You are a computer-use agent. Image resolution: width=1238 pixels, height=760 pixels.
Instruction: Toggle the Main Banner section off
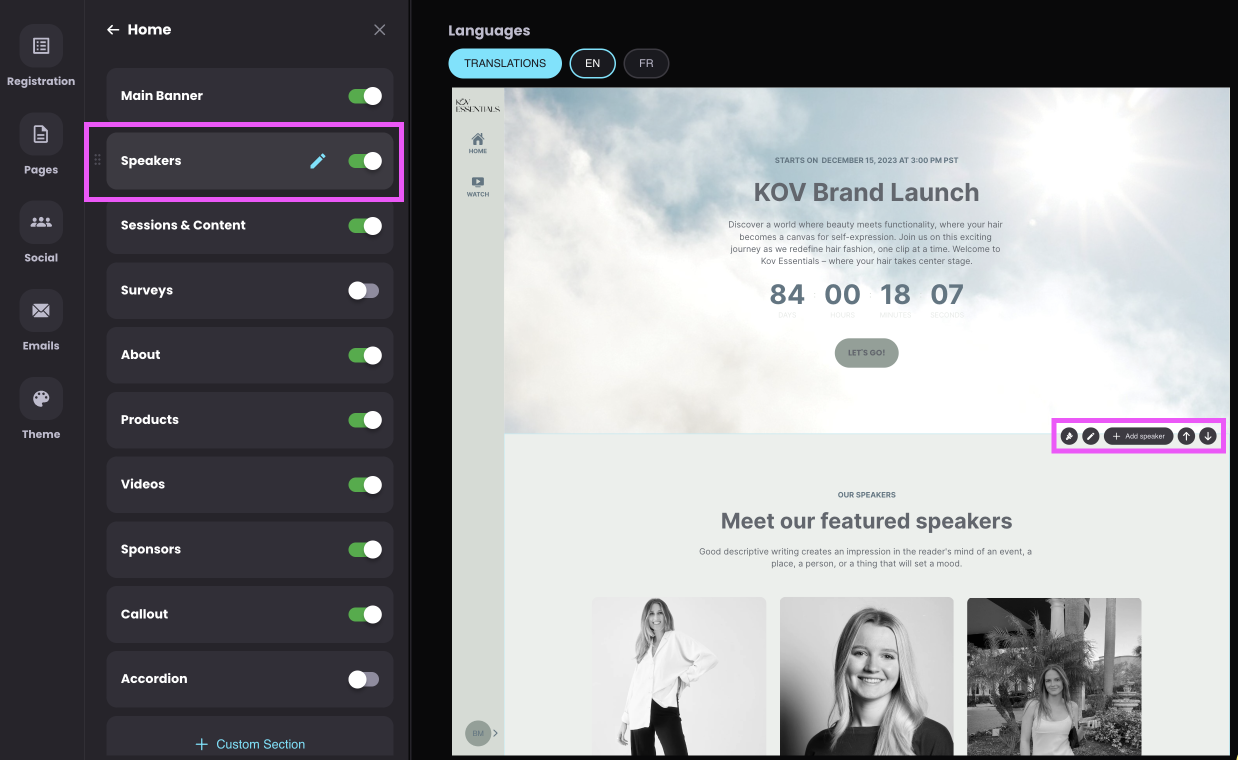(365, 96)
